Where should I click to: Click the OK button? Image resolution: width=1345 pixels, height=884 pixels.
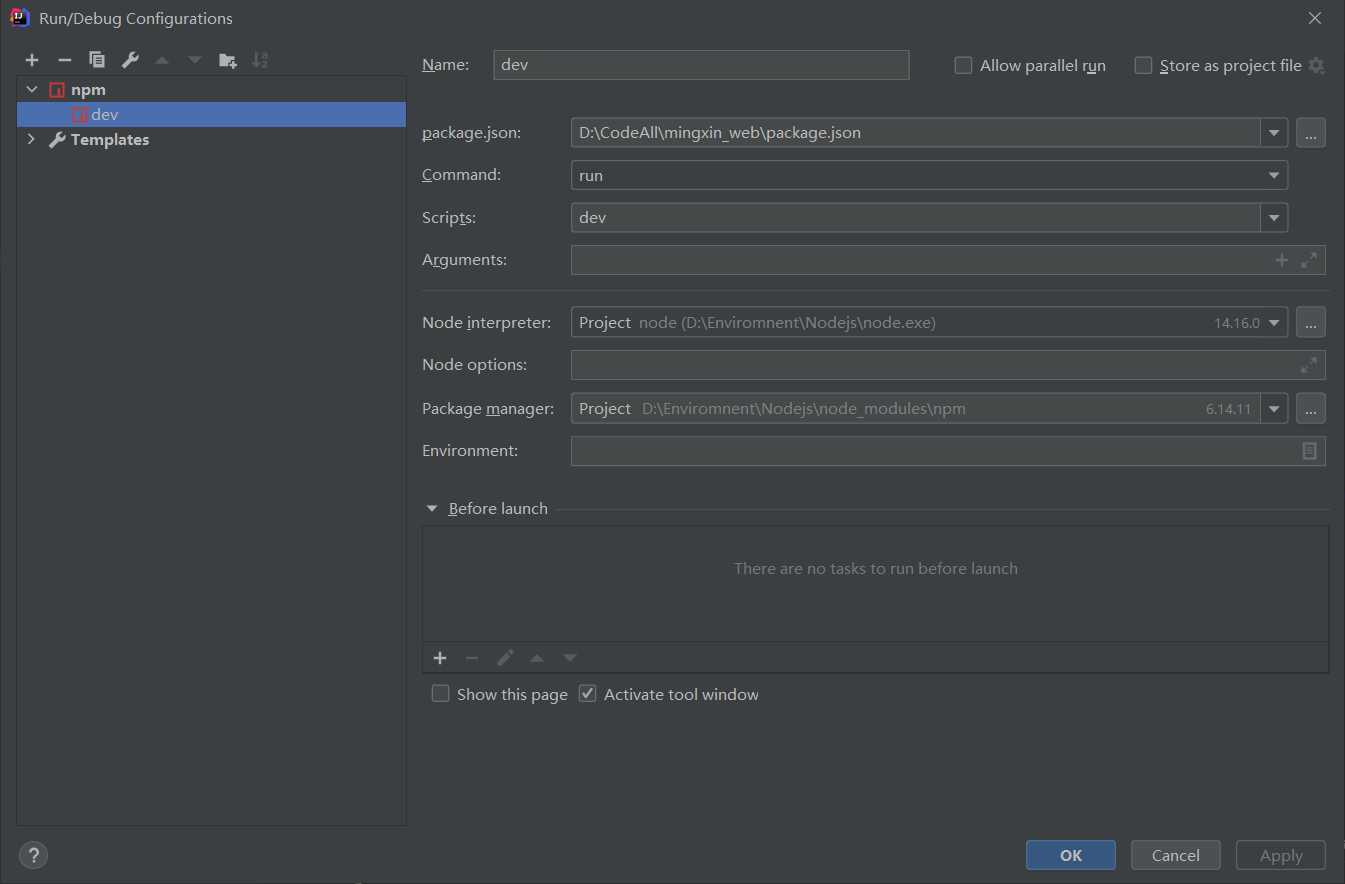point(1070,855)
